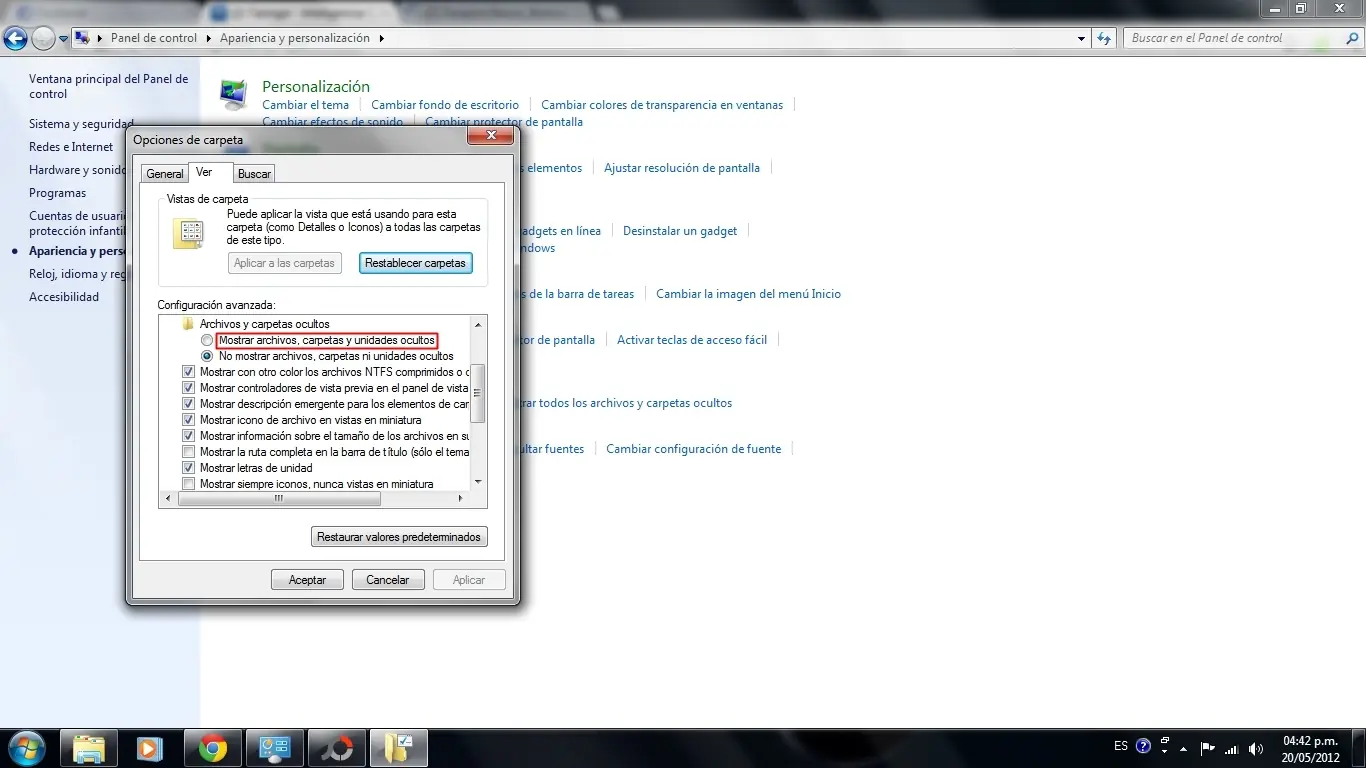The height and width of the screenshot is (768, 1366).
Task: Open 'Cambiar el tema' link
Action: pos(306,105)
